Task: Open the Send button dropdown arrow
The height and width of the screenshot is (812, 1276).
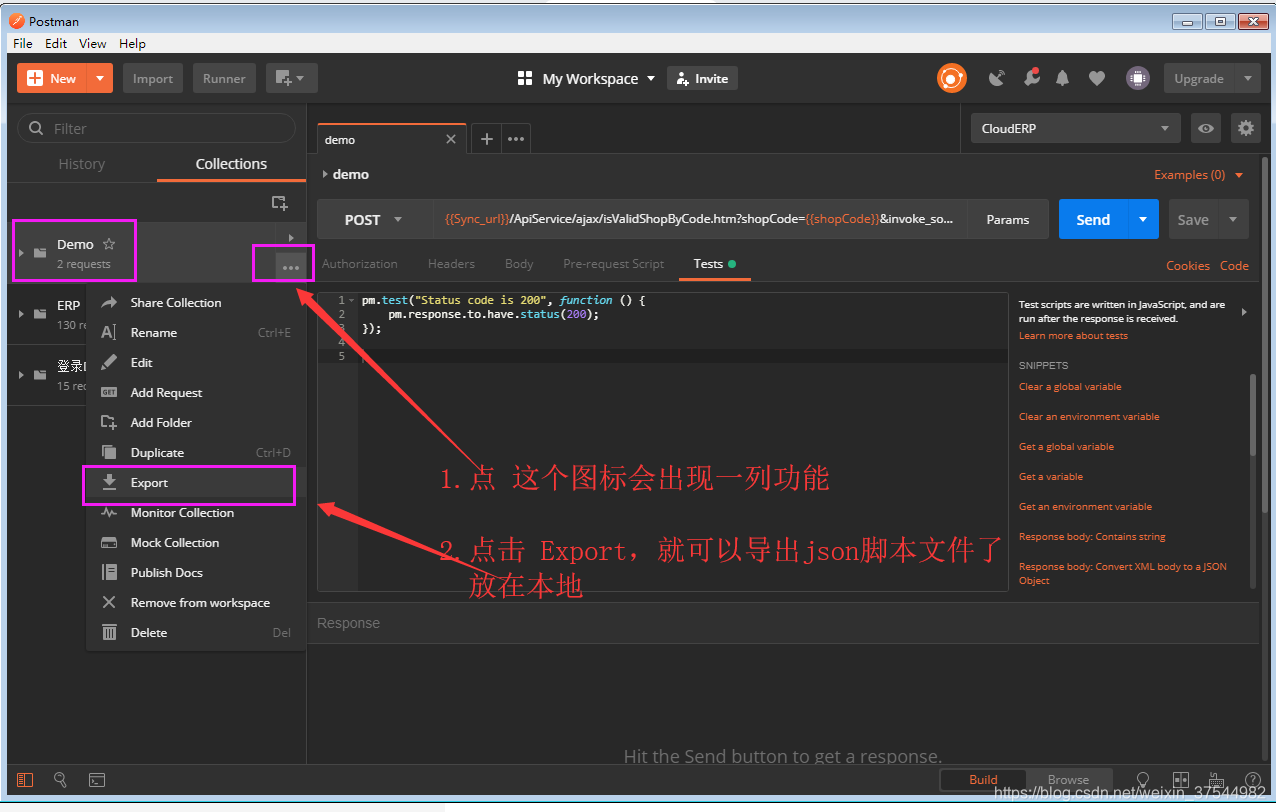Action: (1143, 220)
